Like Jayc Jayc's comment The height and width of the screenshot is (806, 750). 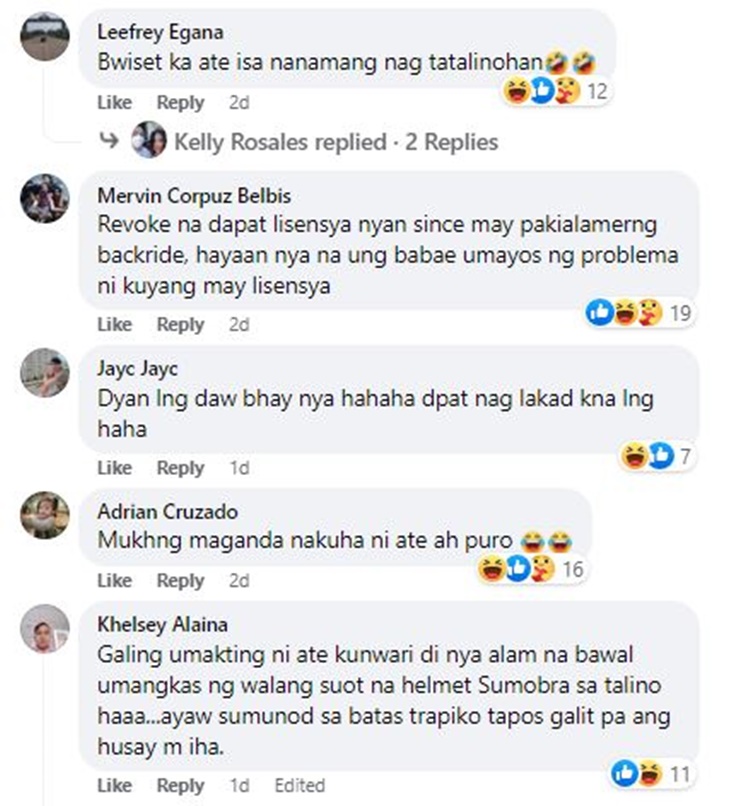click(x=115, y=468)
